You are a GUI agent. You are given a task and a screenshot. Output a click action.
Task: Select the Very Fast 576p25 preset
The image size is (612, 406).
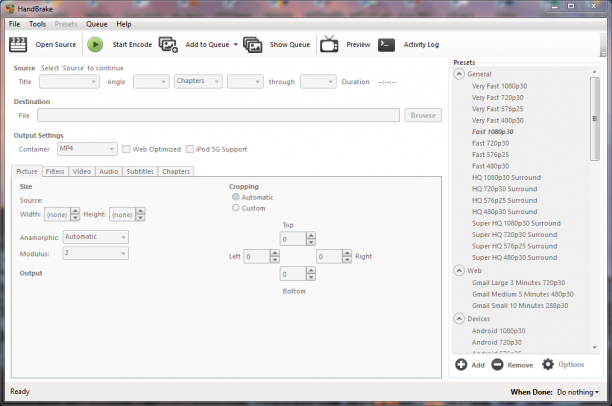click(x=497, y=109)
